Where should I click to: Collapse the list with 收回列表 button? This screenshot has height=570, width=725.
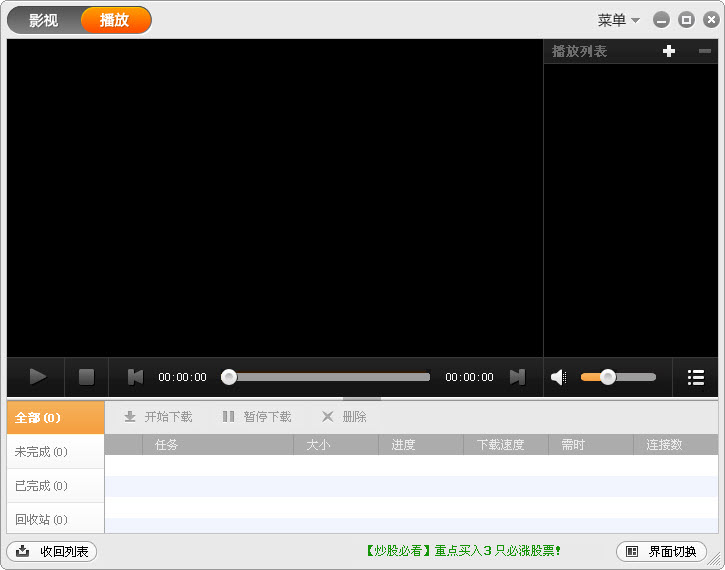52,551
